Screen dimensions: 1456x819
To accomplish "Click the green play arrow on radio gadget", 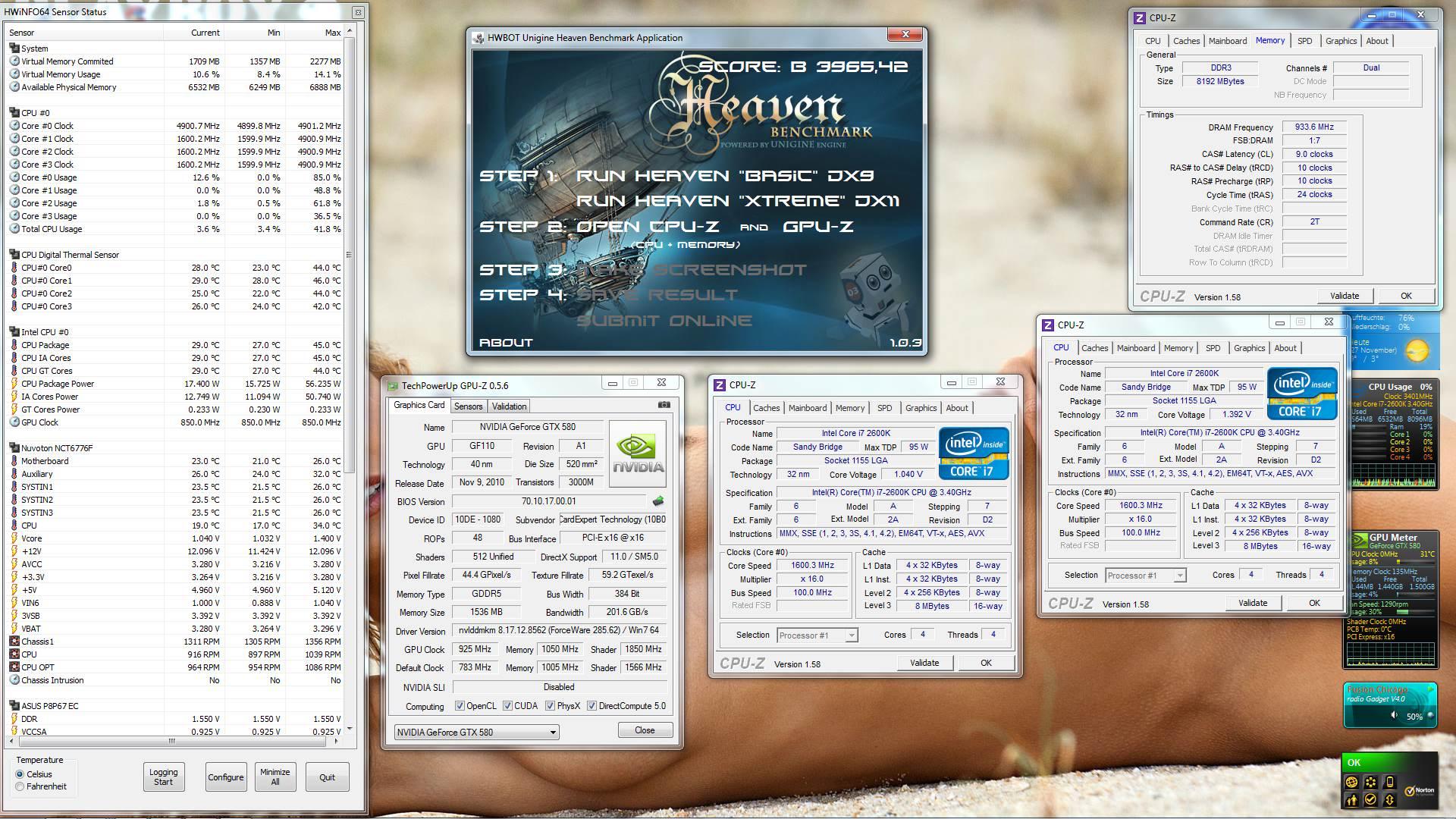I will coord(1430,690).
